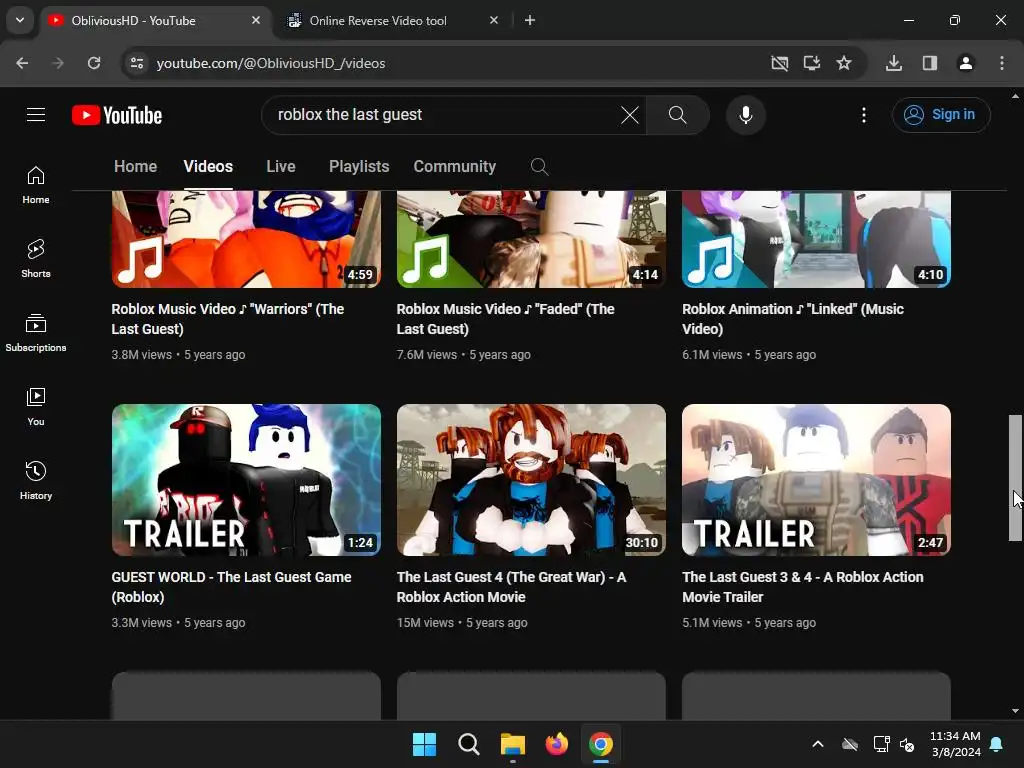Go back with the browser back arrow
Screen dimensions: 1024x768
coord(22,63)
